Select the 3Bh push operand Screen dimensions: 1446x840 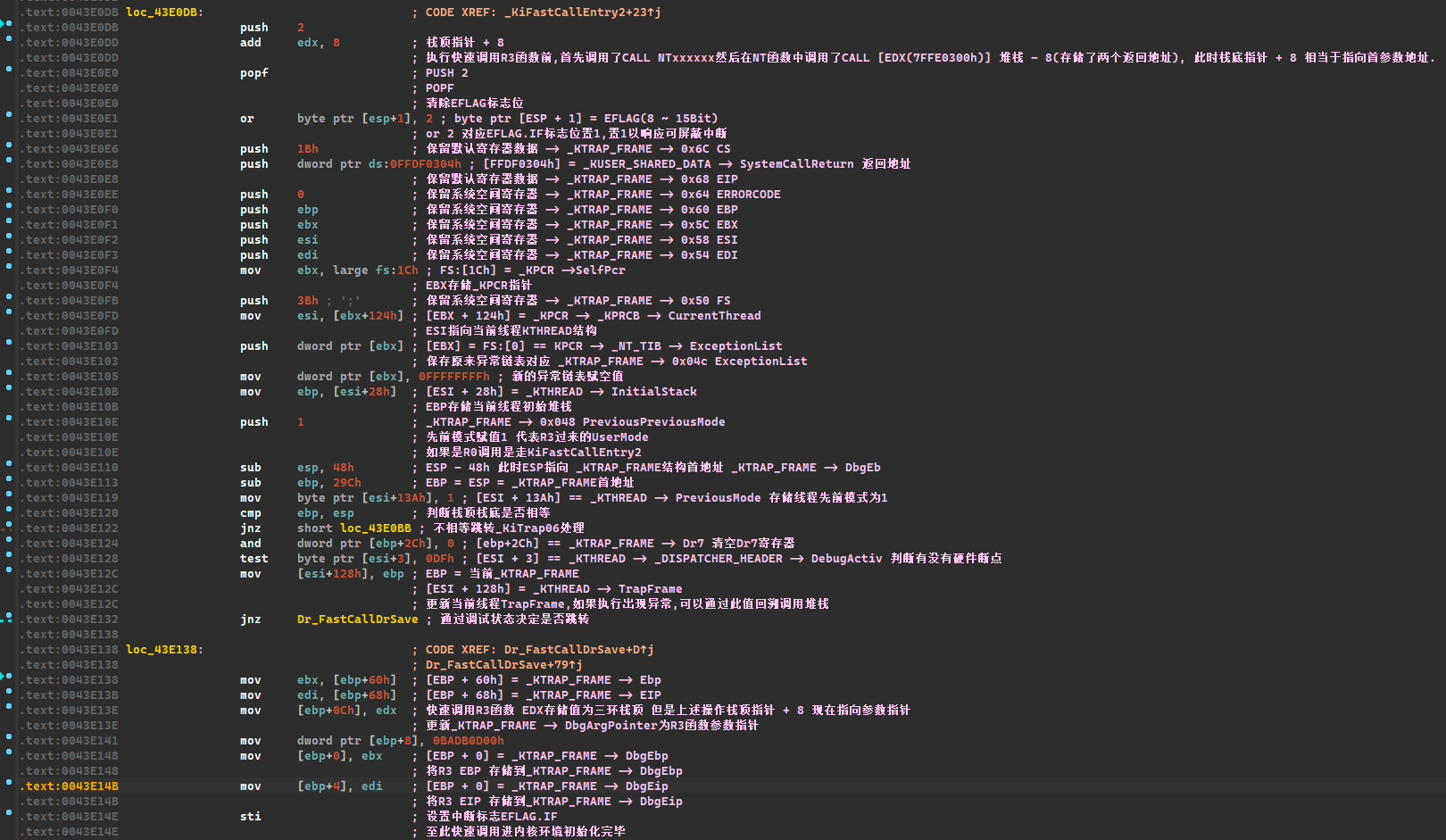click(x=308, y=301)
